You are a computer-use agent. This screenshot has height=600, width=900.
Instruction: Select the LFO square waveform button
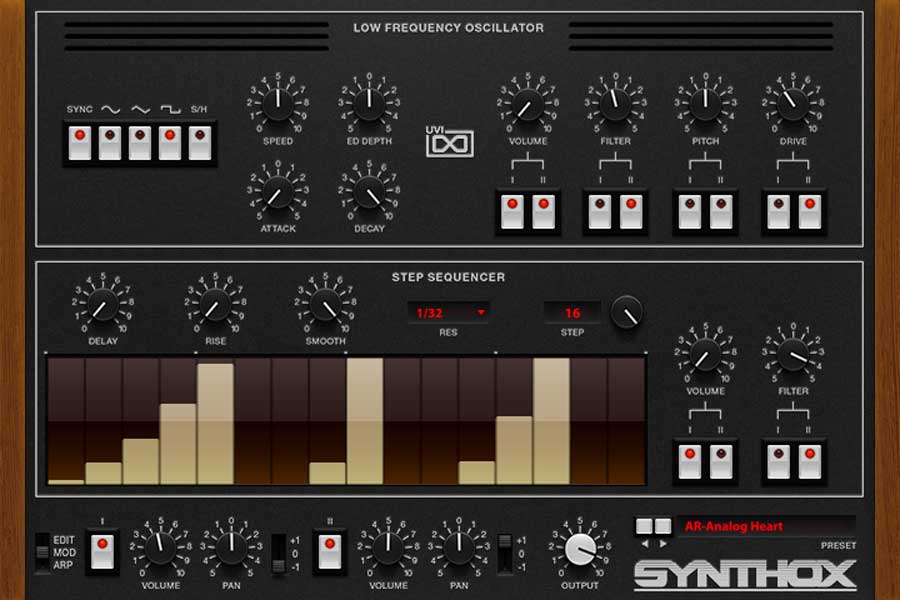[x=170, y=143]
